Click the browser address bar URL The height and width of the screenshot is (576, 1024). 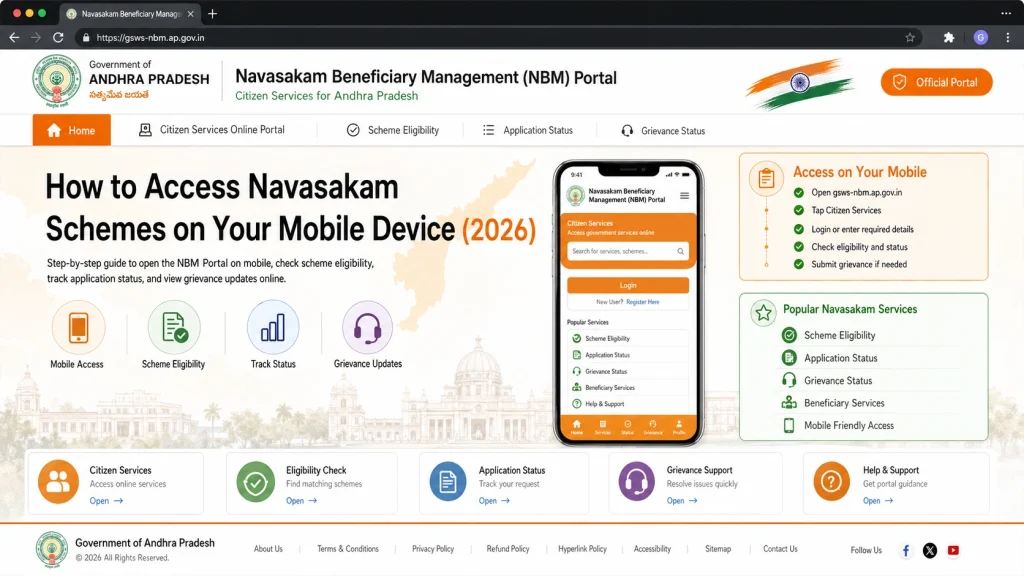click(150, 38)
